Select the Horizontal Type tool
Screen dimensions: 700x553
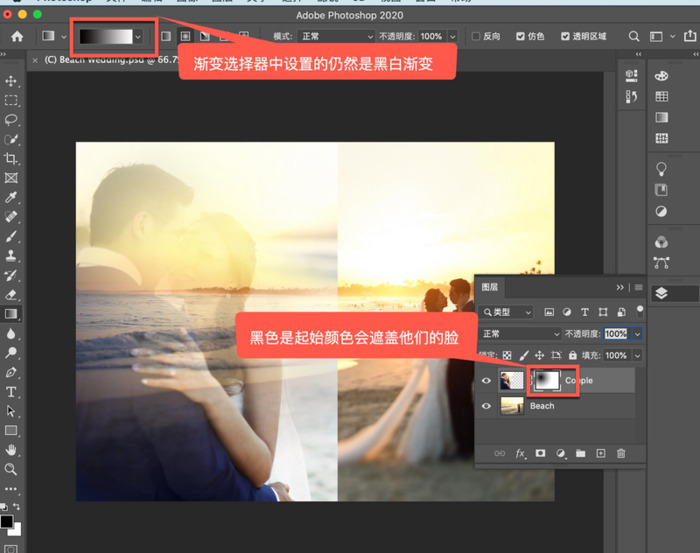(11, 392)
